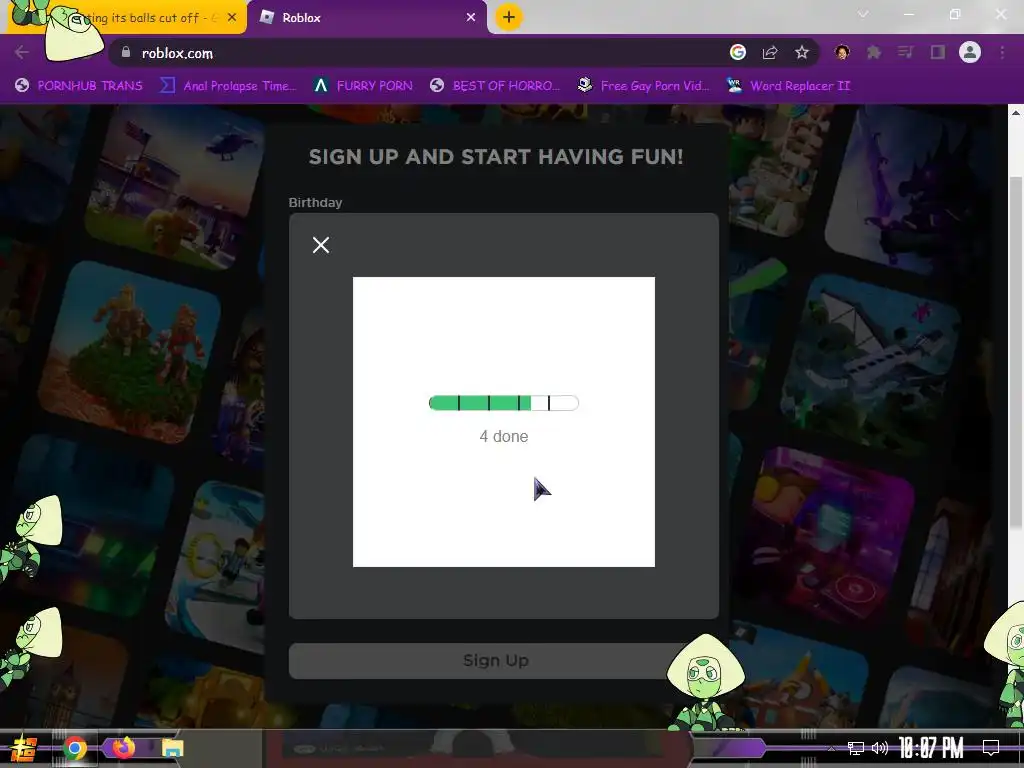Go back with the browser back arrow

(x=22, y=53)
